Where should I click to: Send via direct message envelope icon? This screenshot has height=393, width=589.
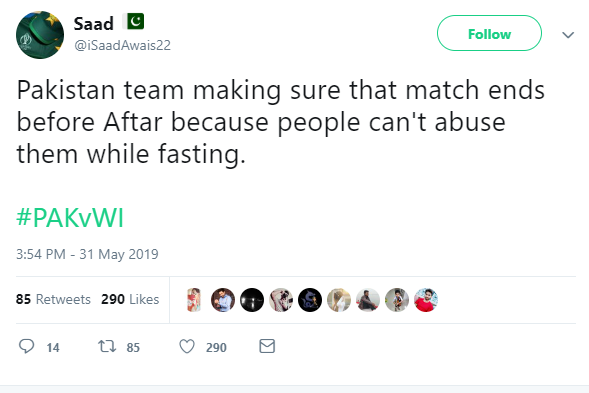pyautogui.click(x=267, y=346)
